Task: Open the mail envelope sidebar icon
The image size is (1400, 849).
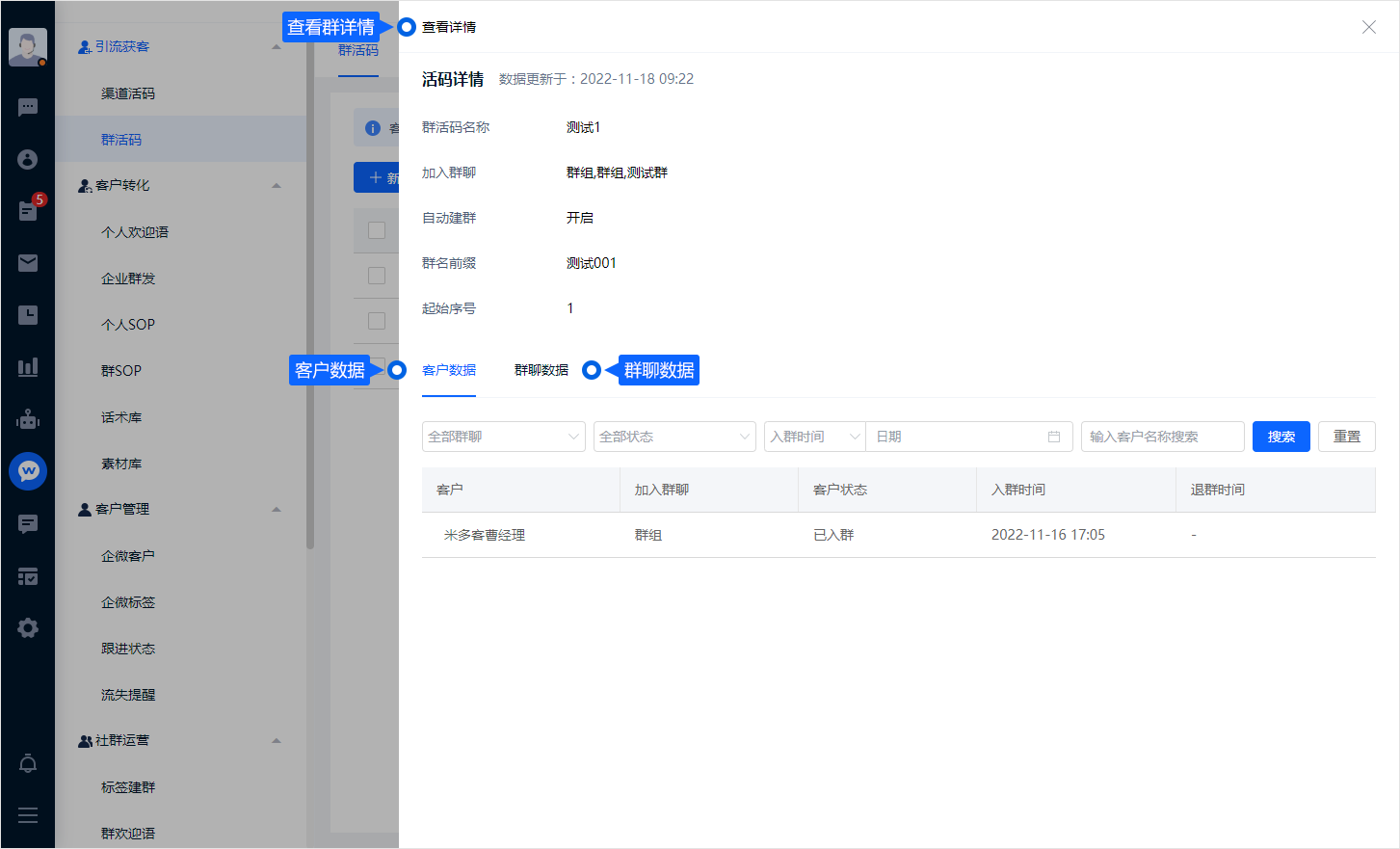Action: (x=28, y=263)
